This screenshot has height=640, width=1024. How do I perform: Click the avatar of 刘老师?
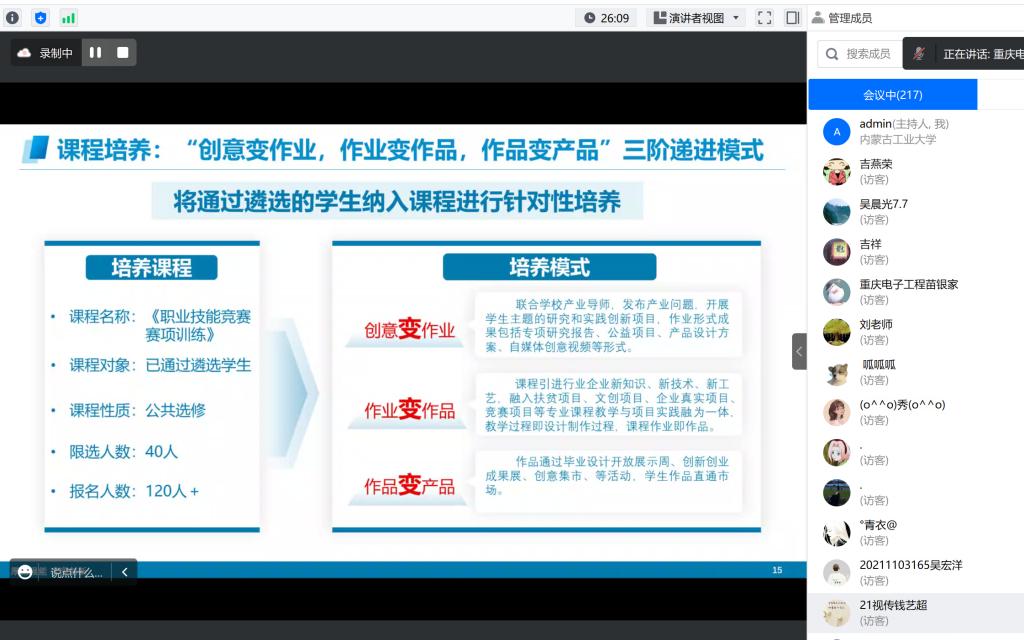[836, 332]
